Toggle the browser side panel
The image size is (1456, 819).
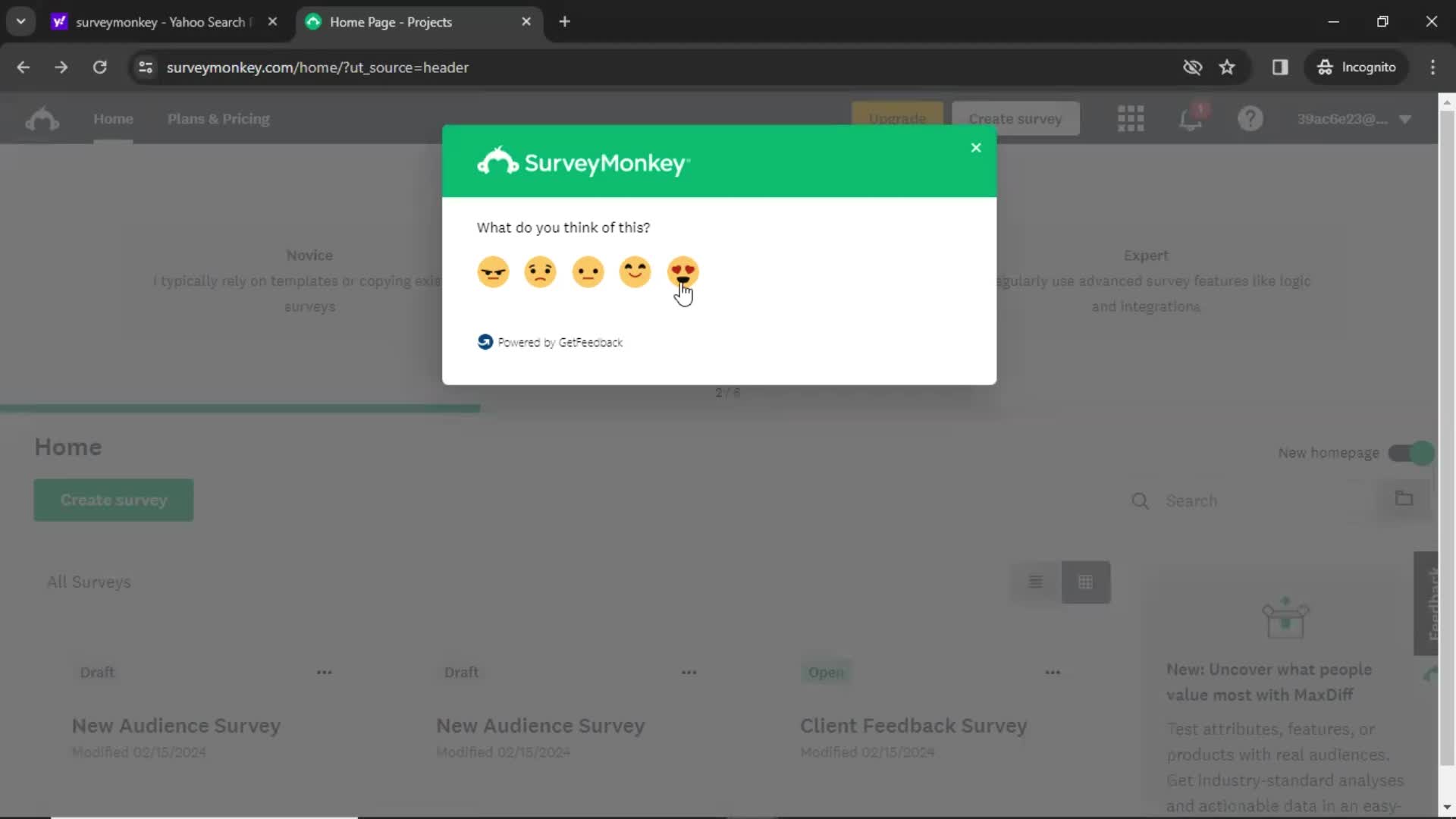[1280, 67]
